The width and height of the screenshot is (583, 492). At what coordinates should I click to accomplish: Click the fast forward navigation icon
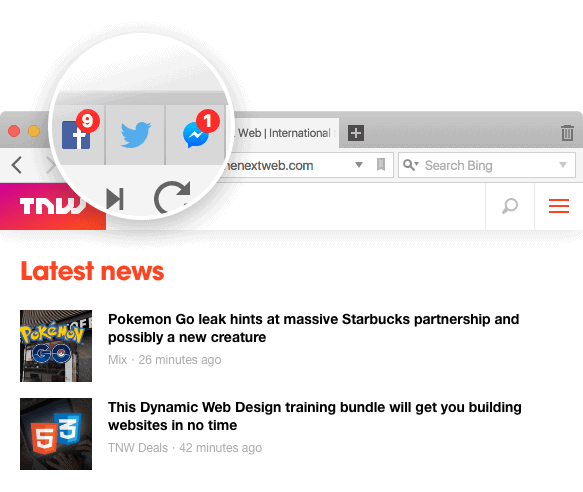115,199
